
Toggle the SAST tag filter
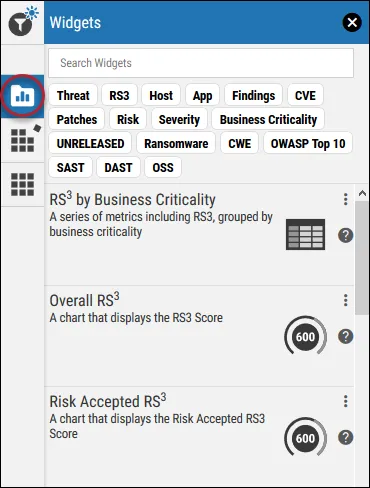(70, 168)
